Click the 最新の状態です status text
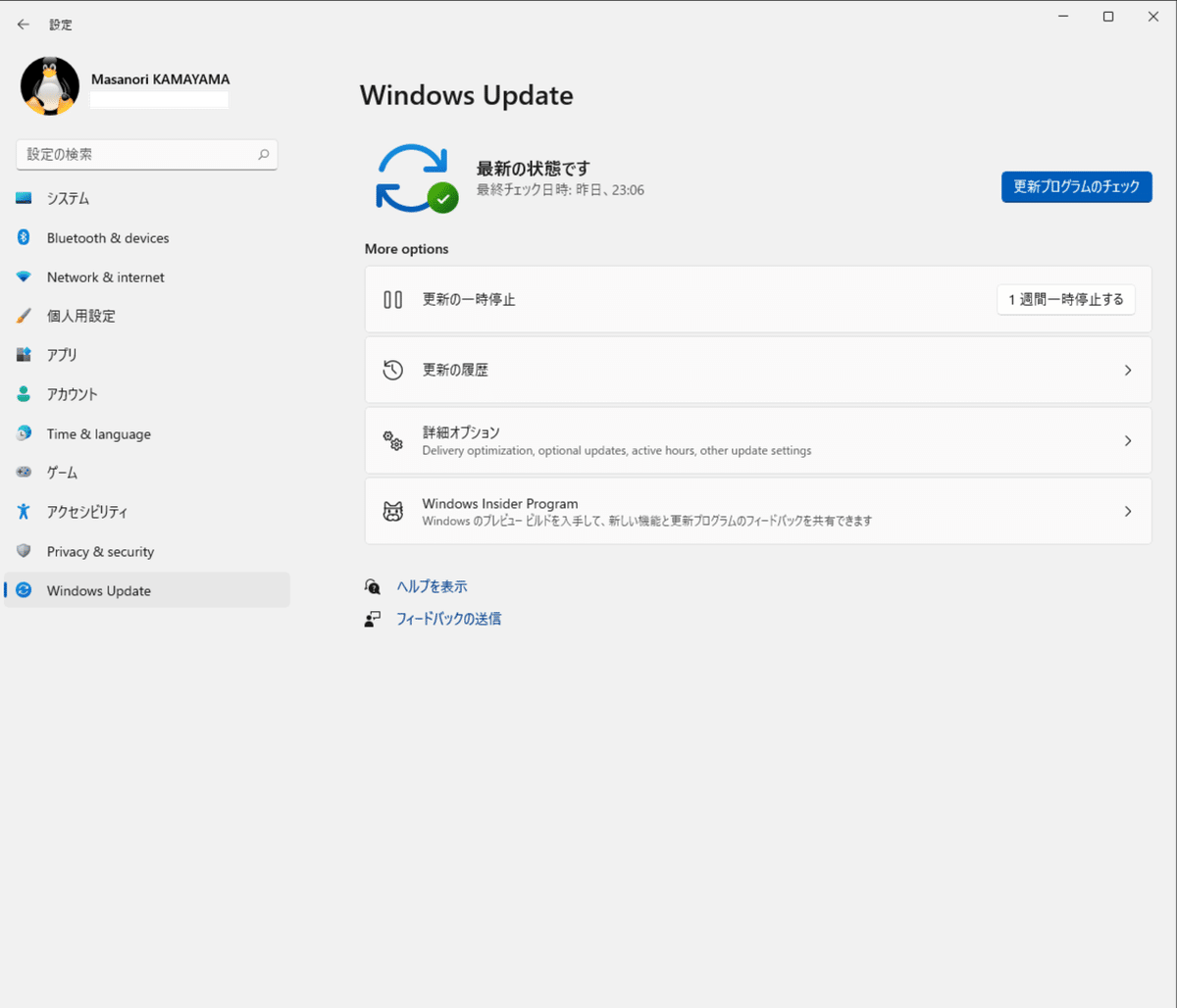Viewport: 1177px width, 1008px height. tap(534, 169)
